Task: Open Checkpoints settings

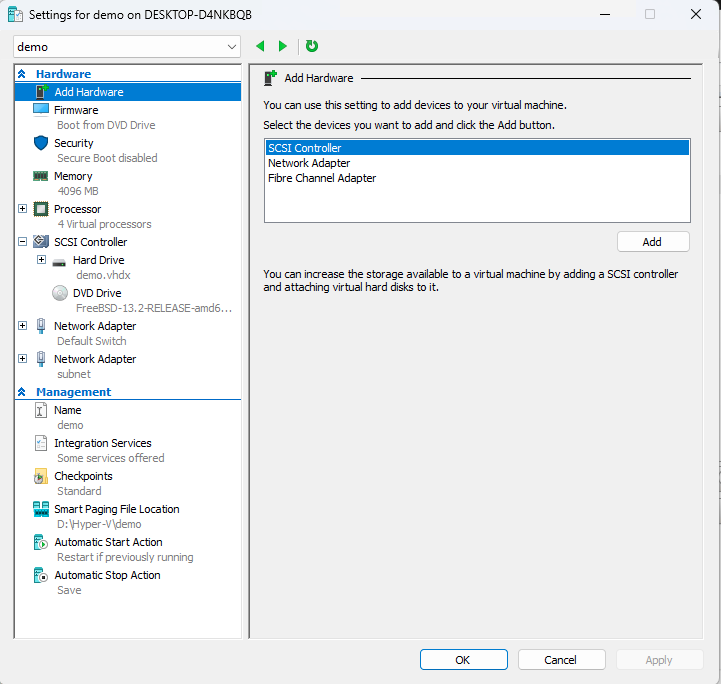Action: point(83,476)
